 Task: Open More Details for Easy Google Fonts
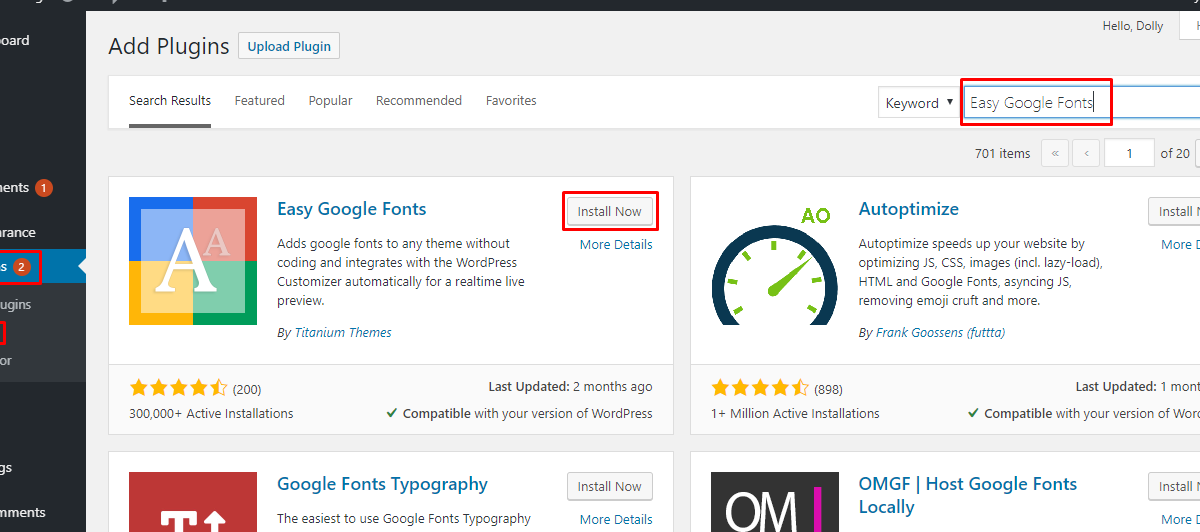click(x=616, y=244)
